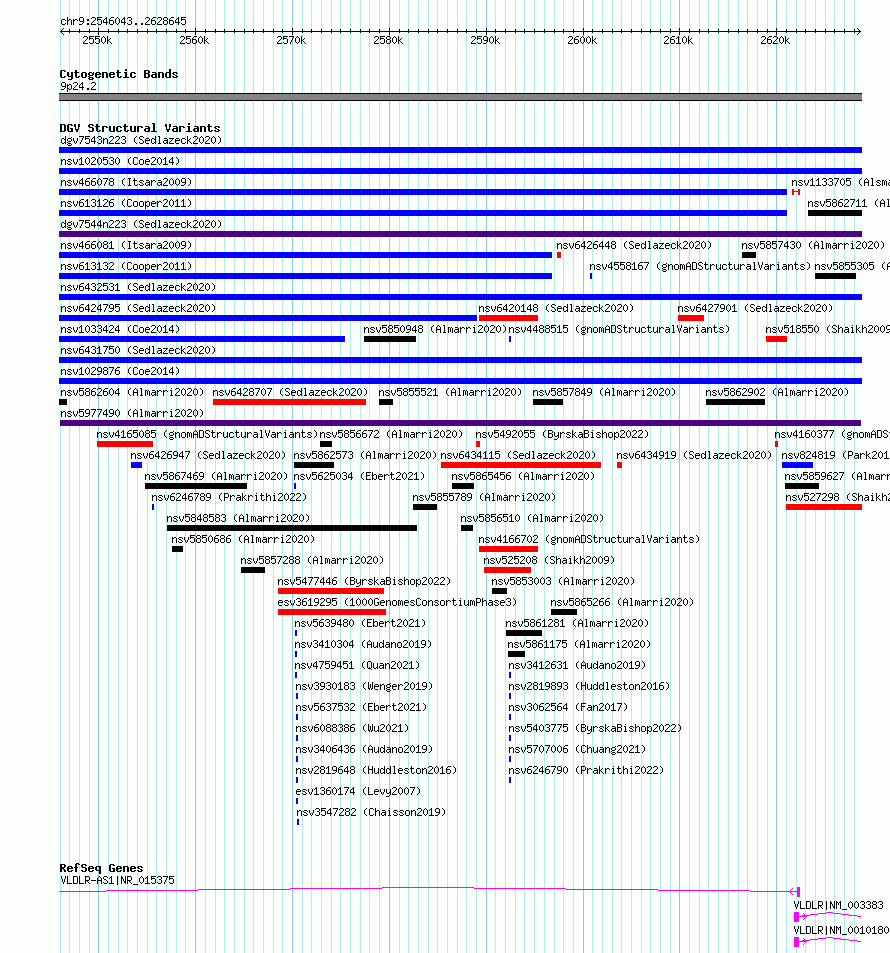Select nsv5857288 (Almarri2020) label
The height and width of the screenshot is (953, 890).
pos(312,560)
